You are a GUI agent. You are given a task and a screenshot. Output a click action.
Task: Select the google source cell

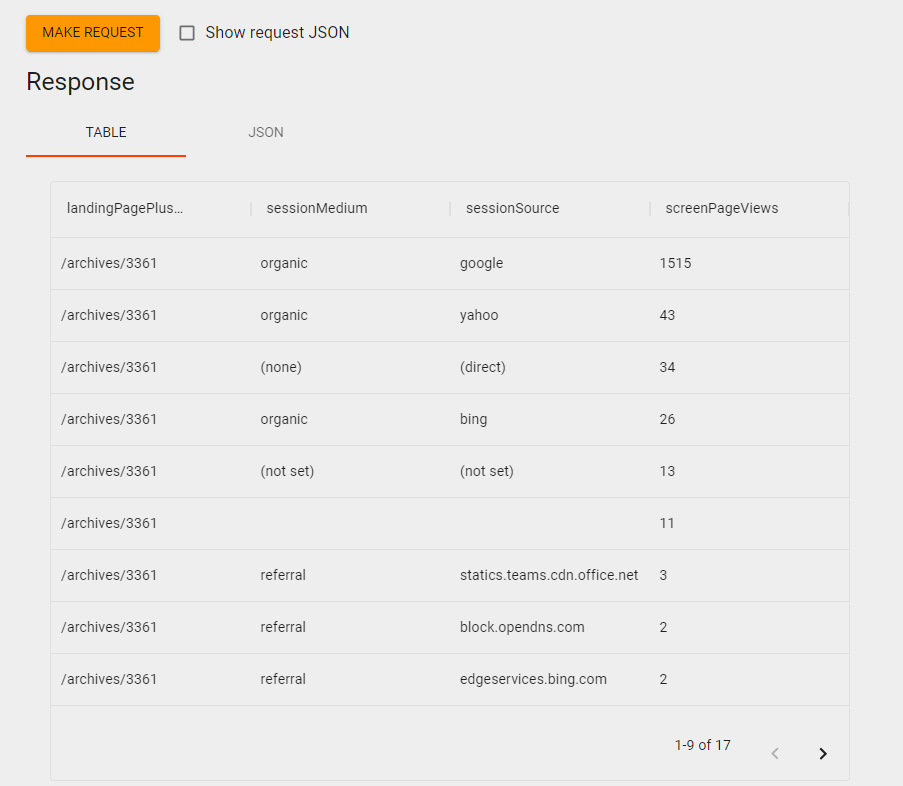pyautogui.click(x=481, y=263)
